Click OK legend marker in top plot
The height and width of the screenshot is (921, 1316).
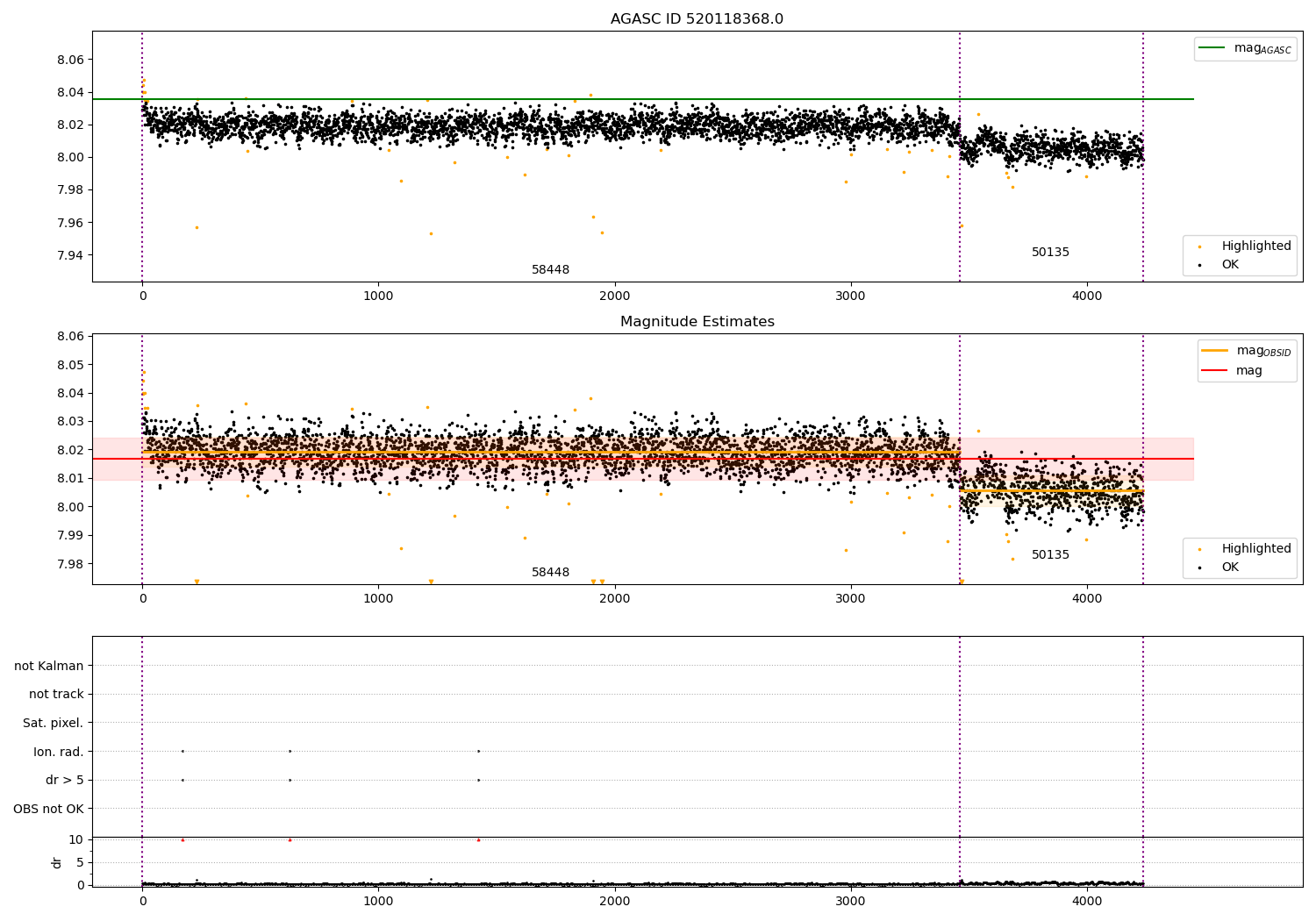1199,265
